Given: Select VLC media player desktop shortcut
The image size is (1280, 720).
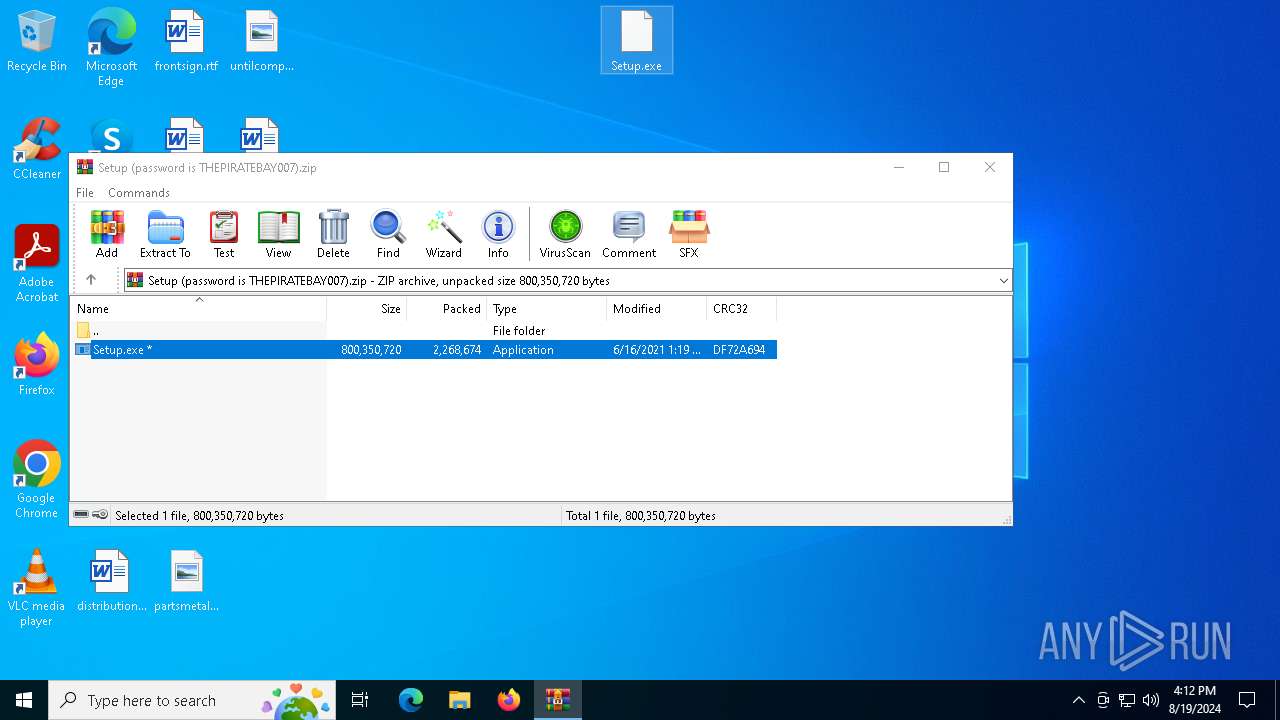Looking at the screenshot, I should (37, 588).
